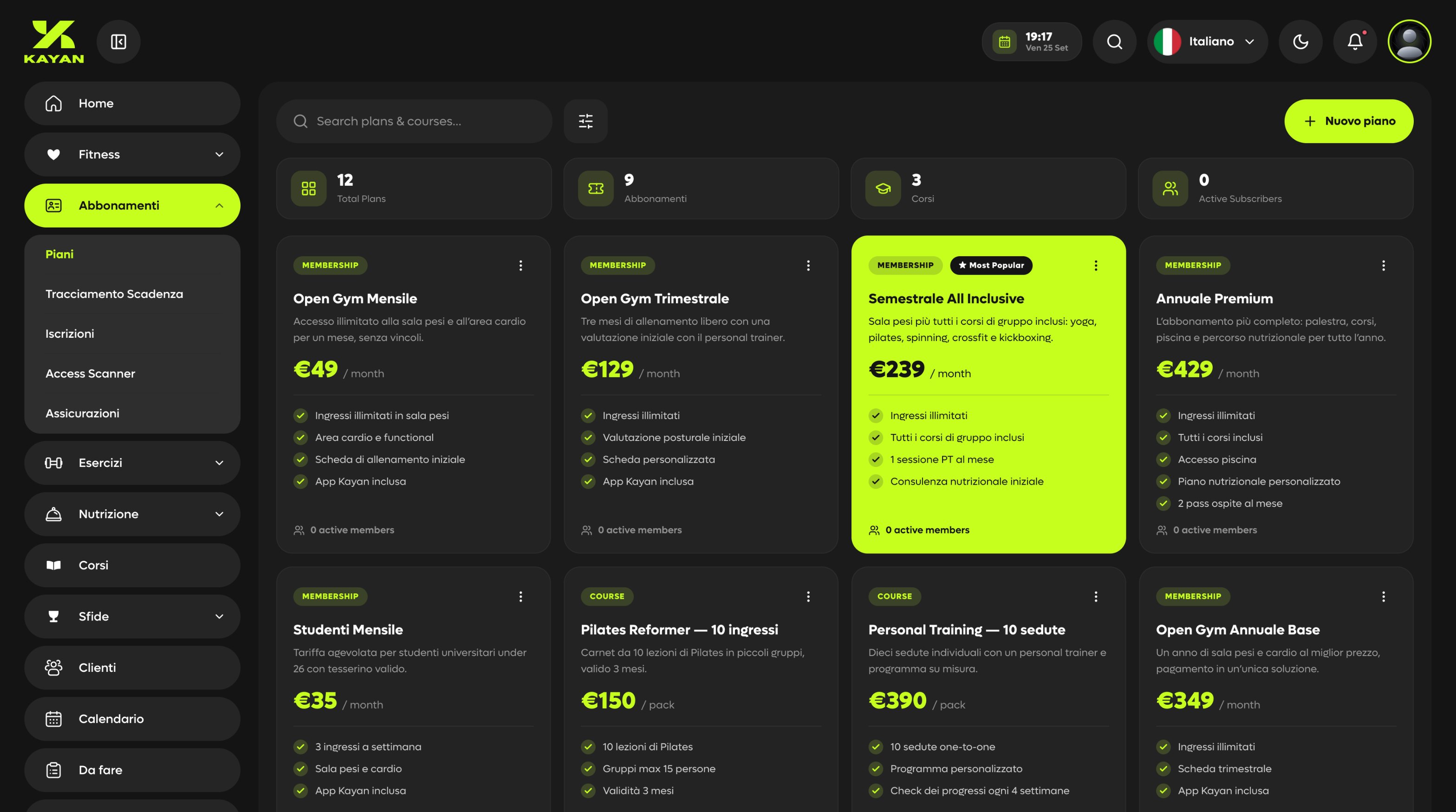Open Corsi in sidebar
The image size is (1456, 812).
(132, 565)
